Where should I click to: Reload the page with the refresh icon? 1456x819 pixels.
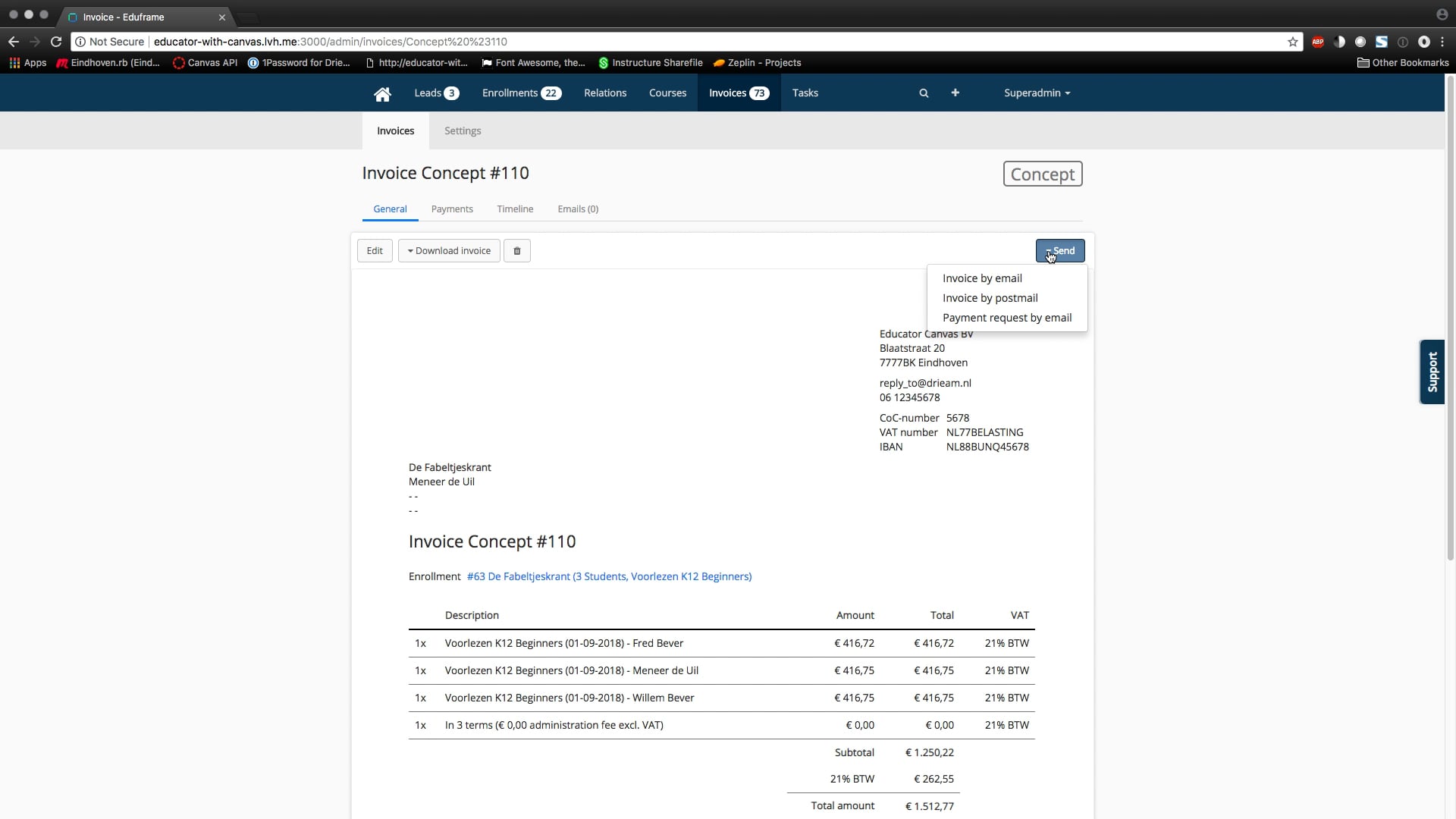point(56,42)
